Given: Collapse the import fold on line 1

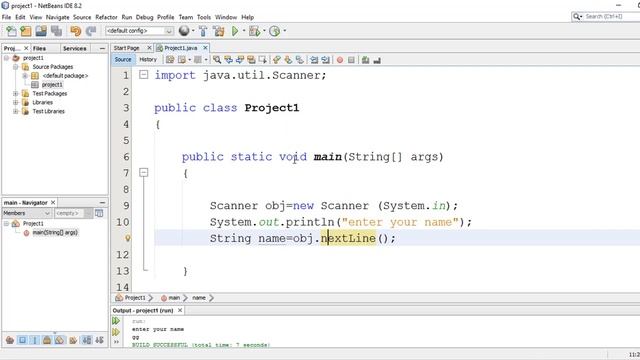Looking at the screenshot, I should pyautogui.click(x=144, y=75).
